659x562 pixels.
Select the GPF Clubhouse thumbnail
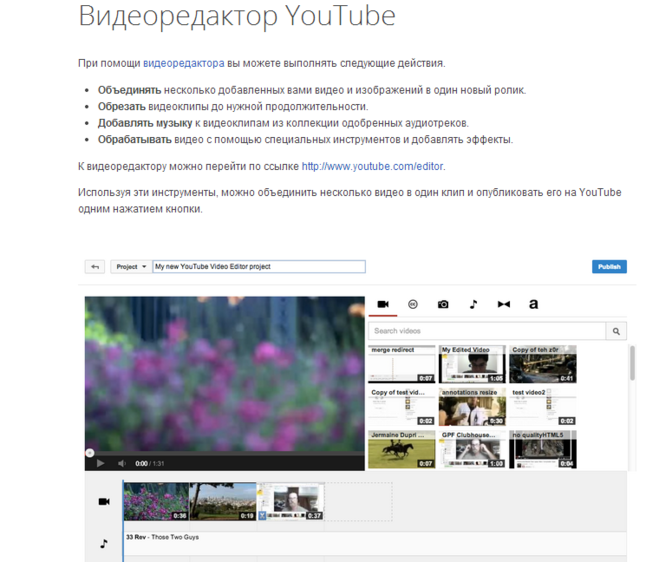pos(472,449)
